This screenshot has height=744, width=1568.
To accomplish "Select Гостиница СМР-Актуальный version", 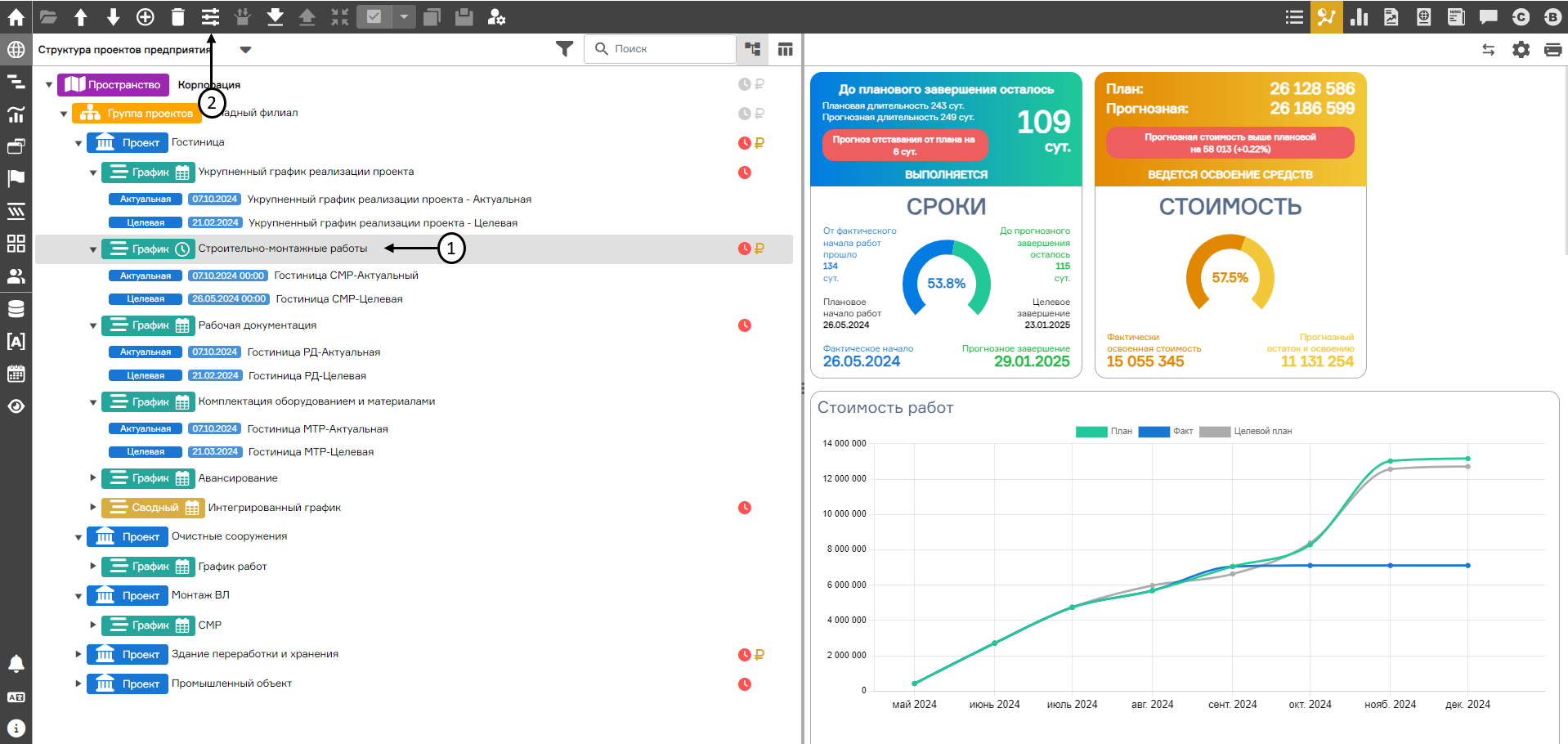I will pyautogui.click(x=346, y=276).
